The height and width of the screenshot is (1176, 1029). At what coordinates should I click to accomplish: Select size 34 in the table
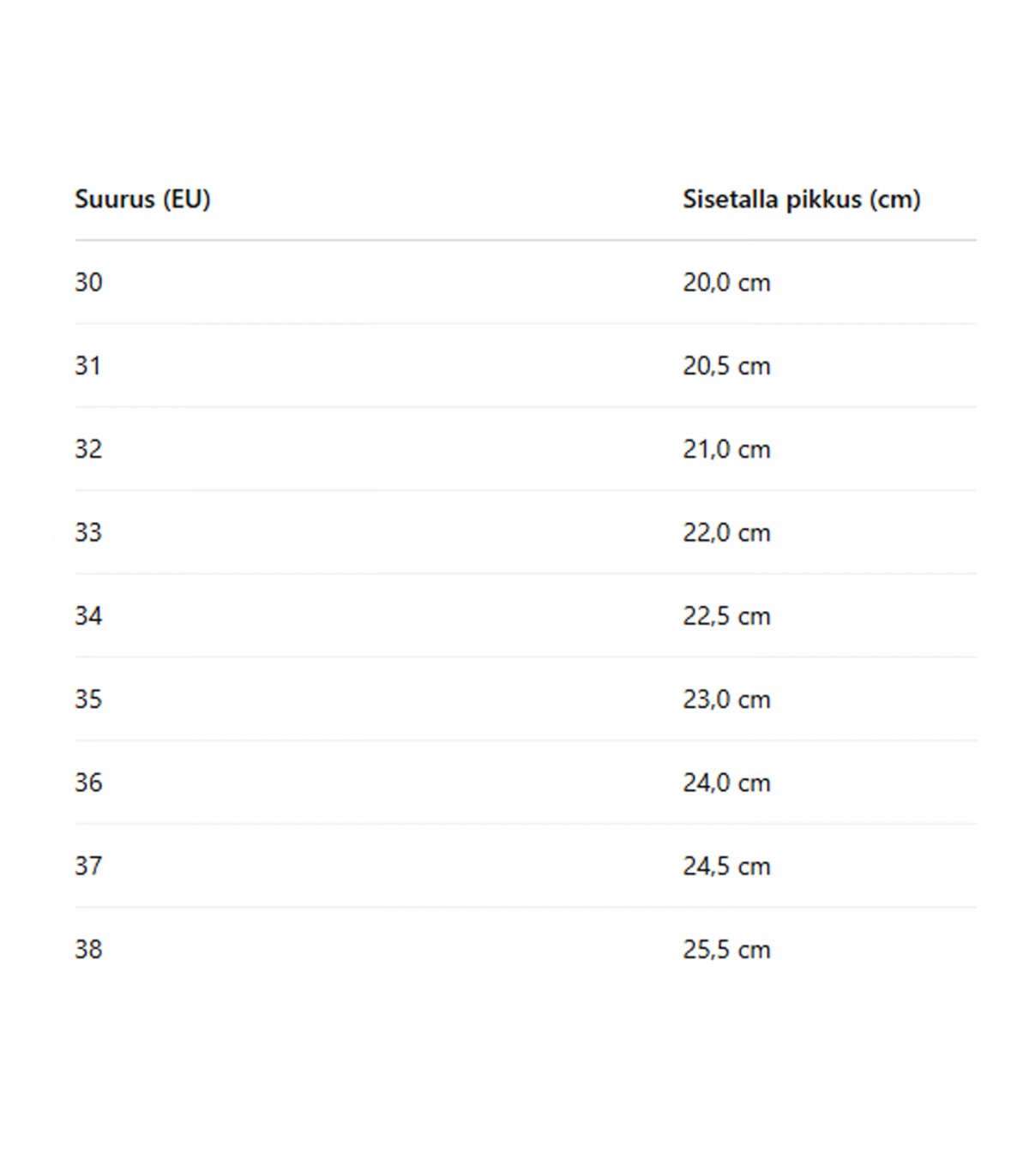click(88, 615)
